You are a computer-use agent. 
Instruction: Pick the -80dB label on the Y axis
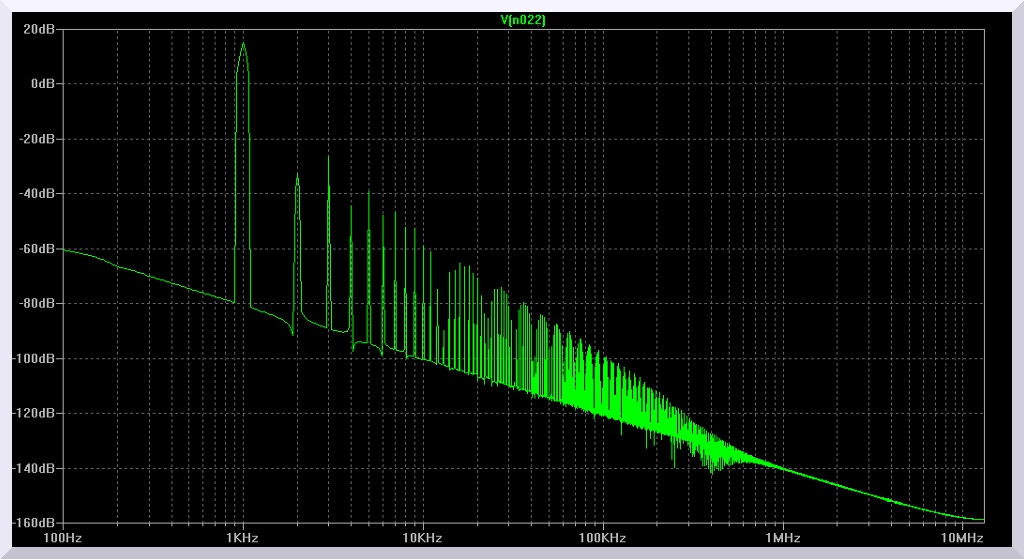38,304
